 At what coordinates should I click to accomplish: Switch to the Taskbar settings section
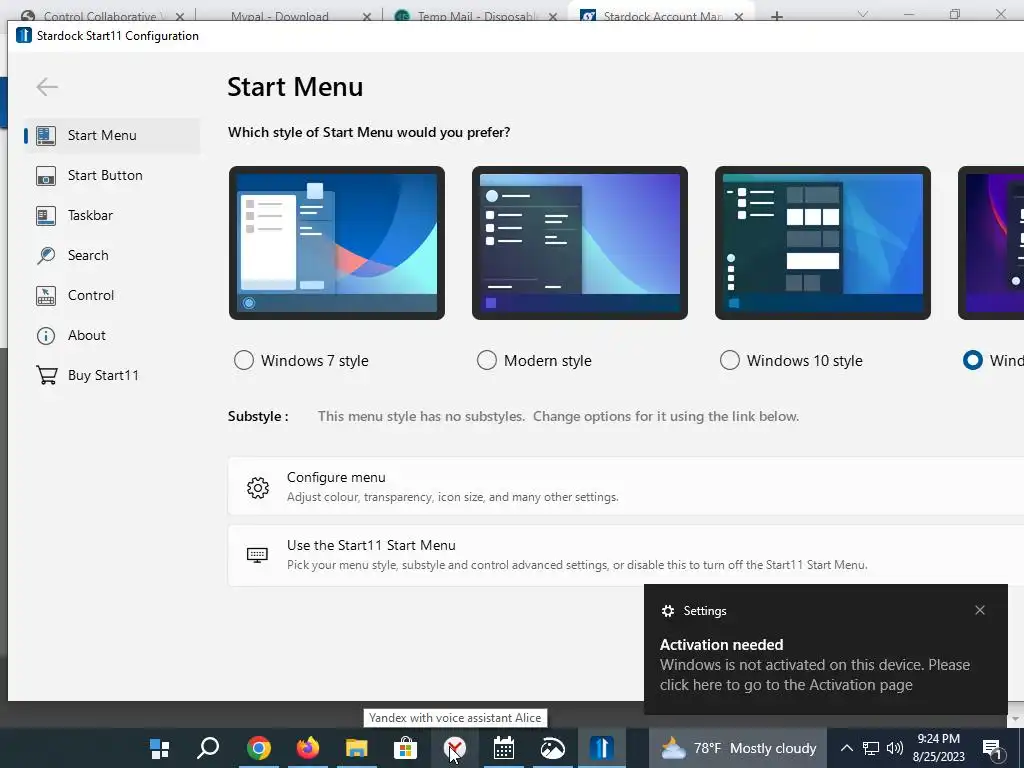tap(112, 215)
